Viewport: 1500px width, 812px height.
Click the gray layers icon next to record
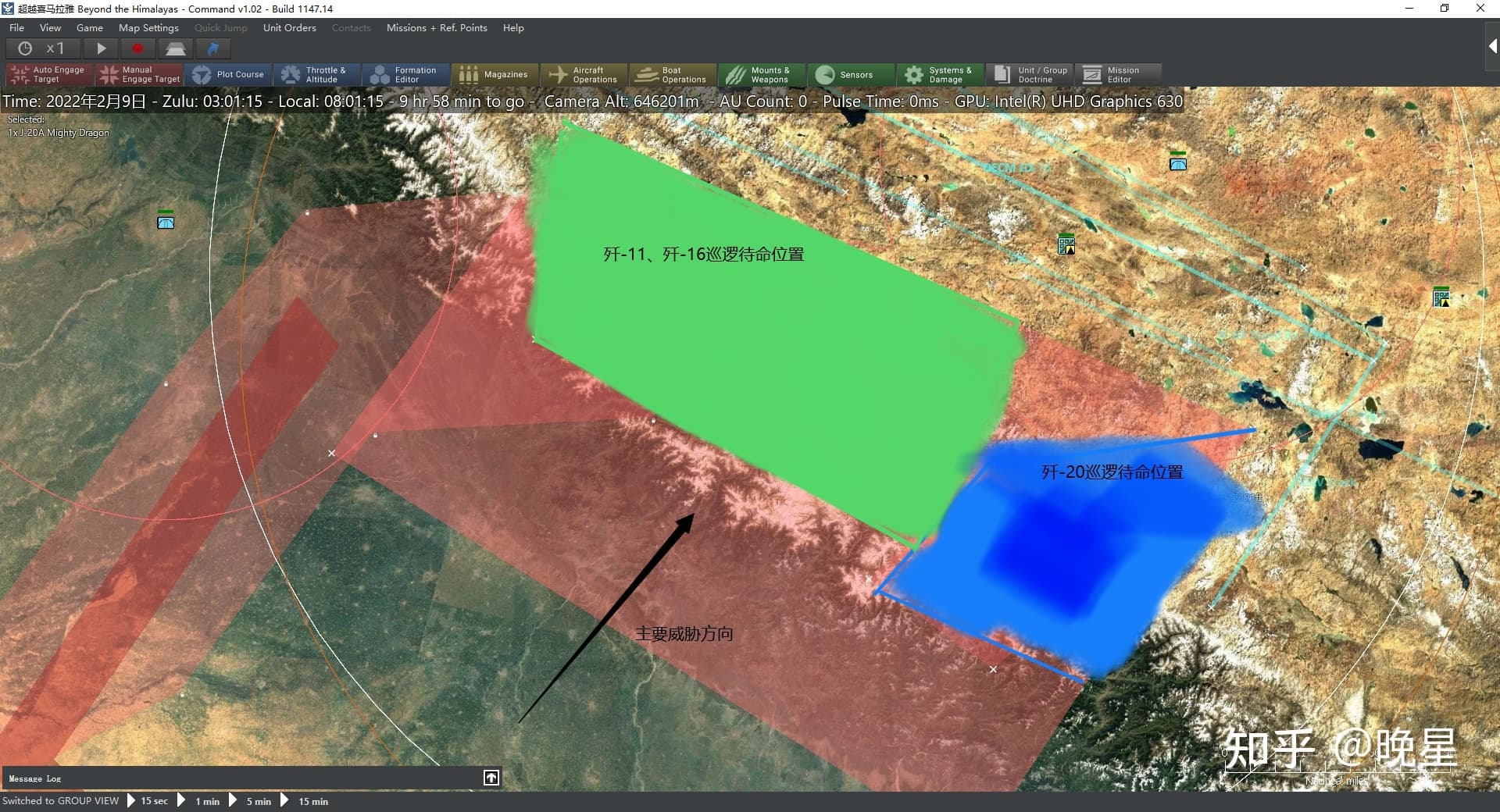pyautogui.click(x=176, y=48)
